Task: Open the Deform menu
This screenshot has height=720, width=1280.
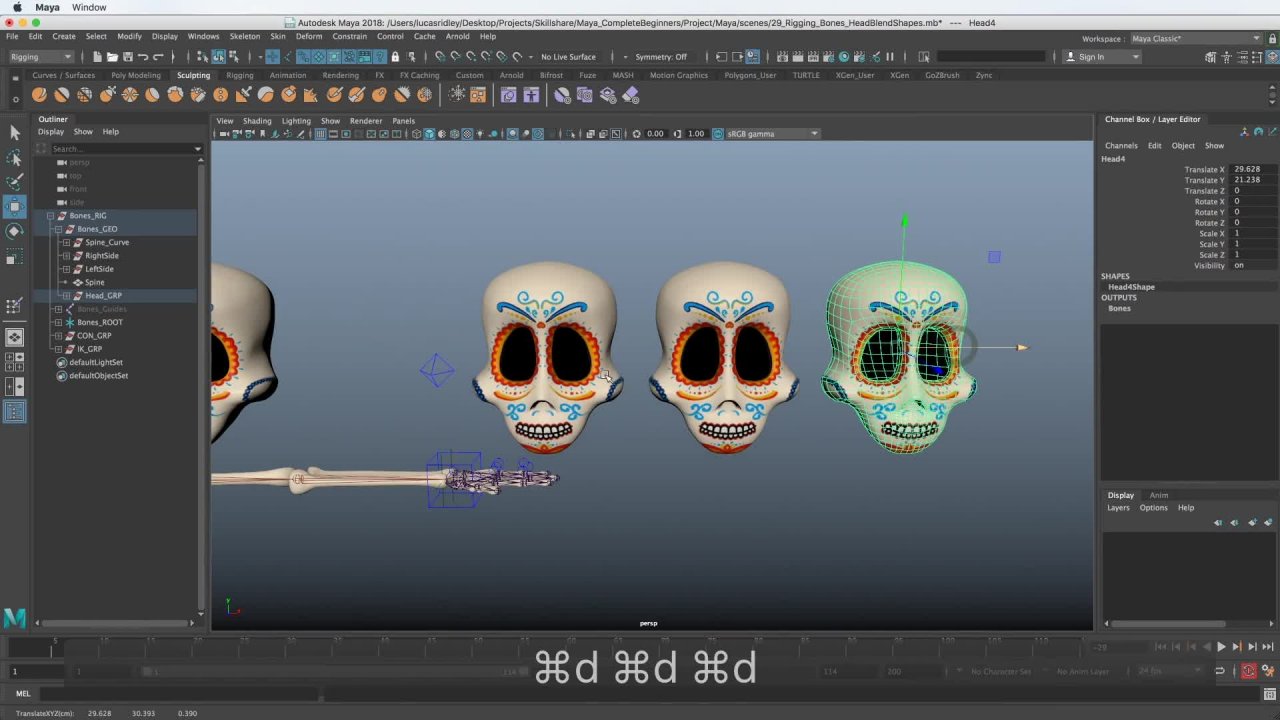Action: (308, 36)
